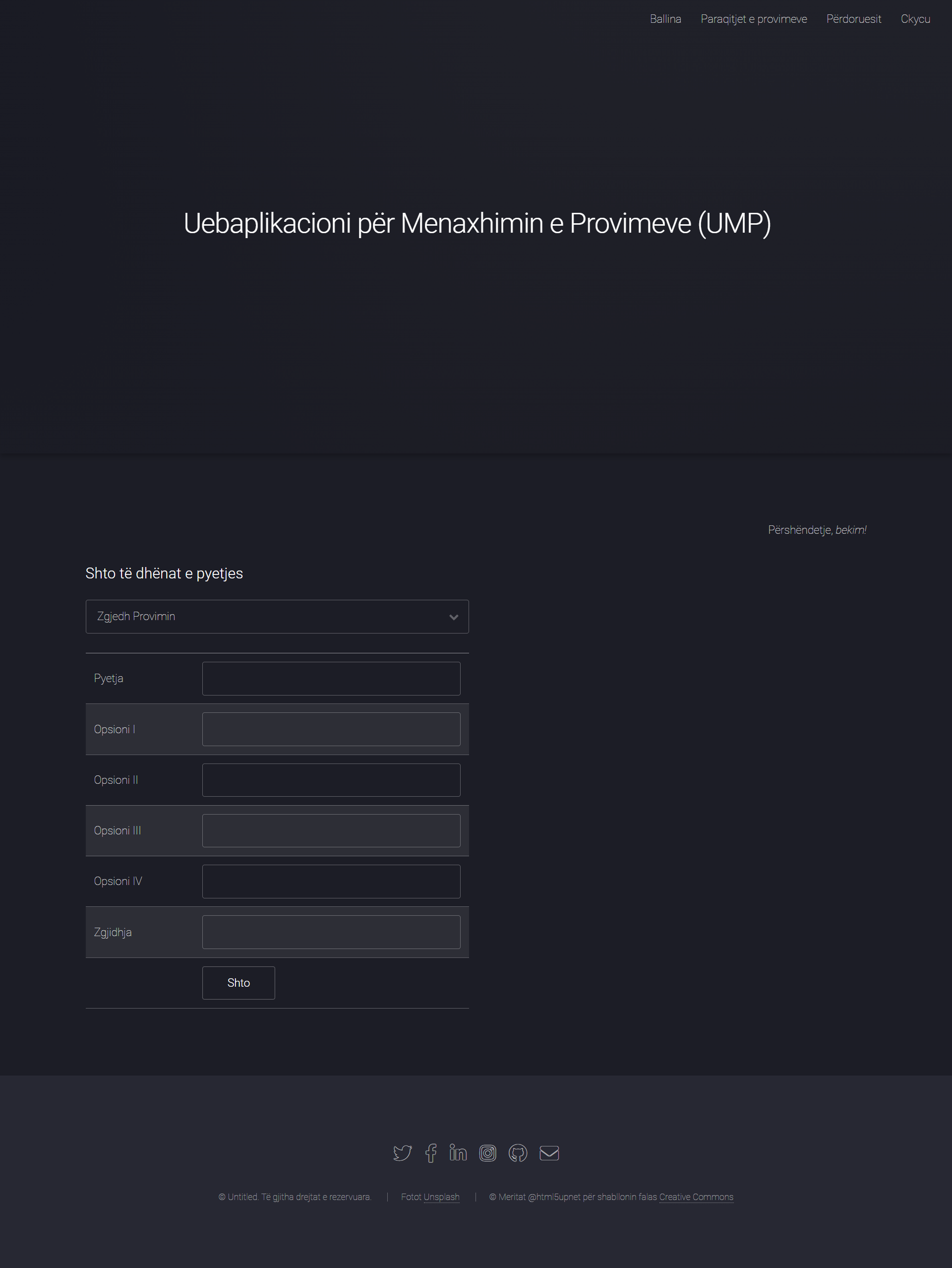Open the Twitter profile icon in footer

pyautogui.click(x=402, y=1153)
